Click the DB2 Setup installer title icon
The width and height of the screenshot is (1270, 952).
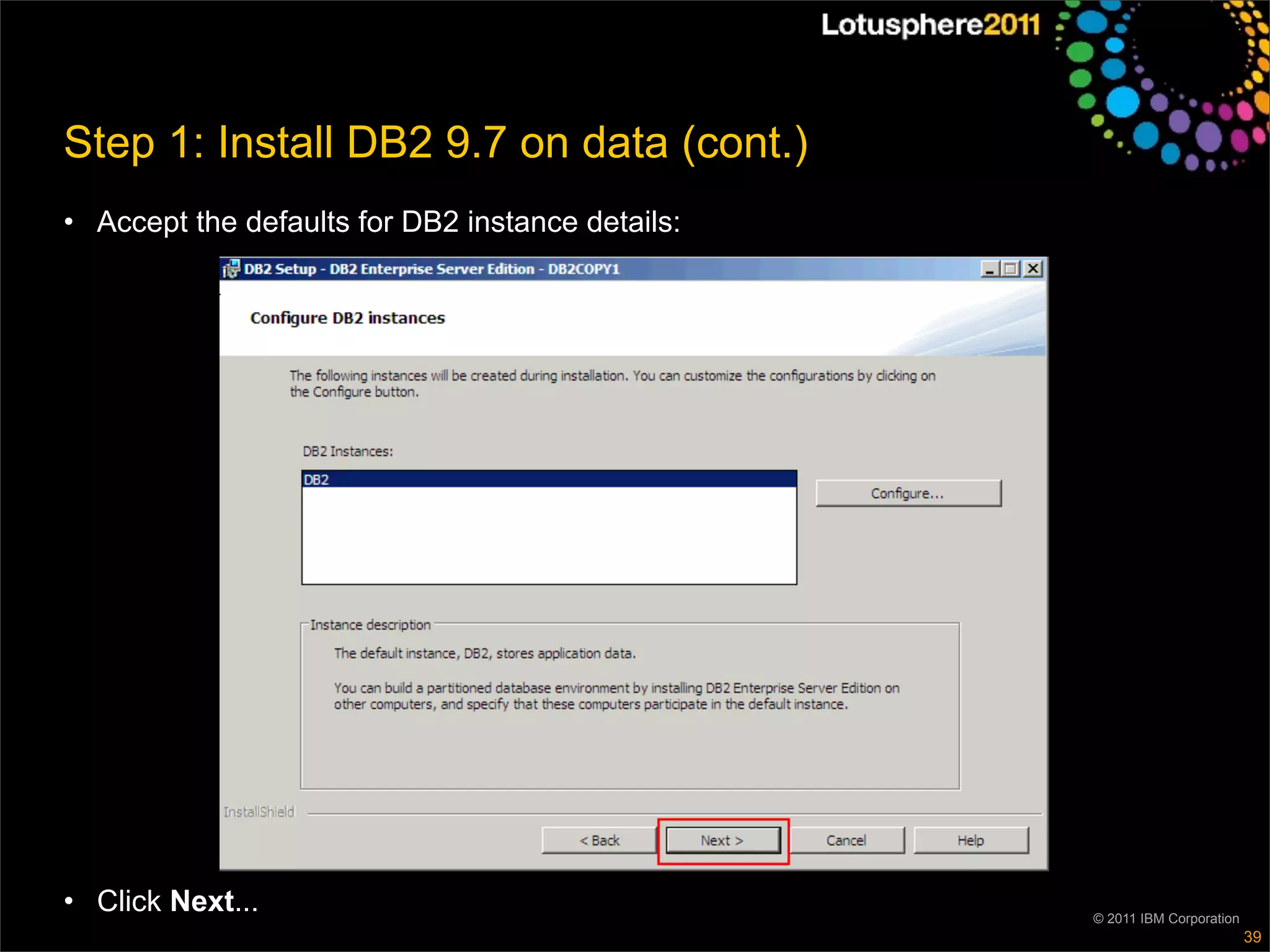pos(231,269)
